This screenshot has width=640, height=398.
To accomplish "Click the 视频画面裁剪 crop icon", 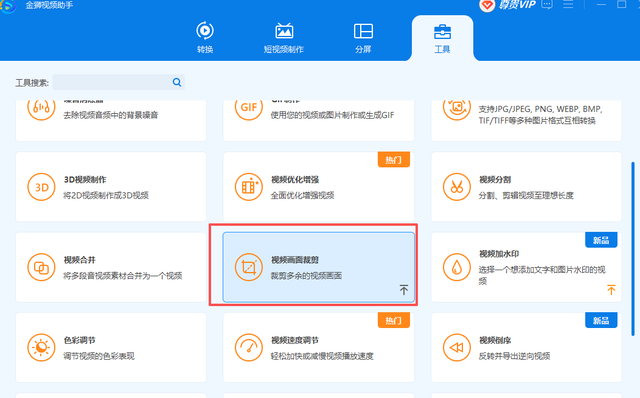I will (249, 267).
